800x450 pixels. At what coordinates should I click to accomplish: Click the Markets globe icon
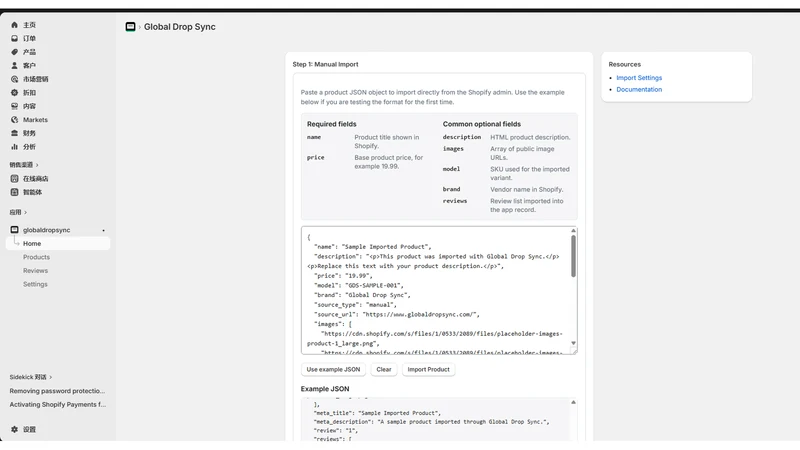click(x=14, y=119)
